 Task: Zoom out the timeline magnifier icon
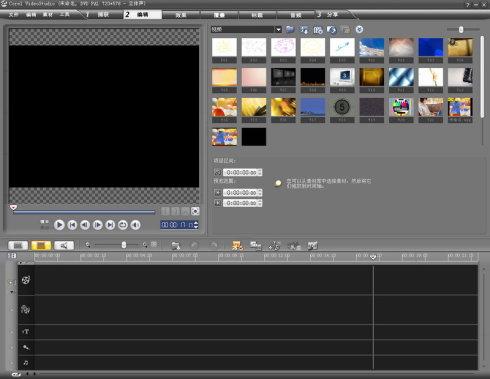[x=88, y=245]
